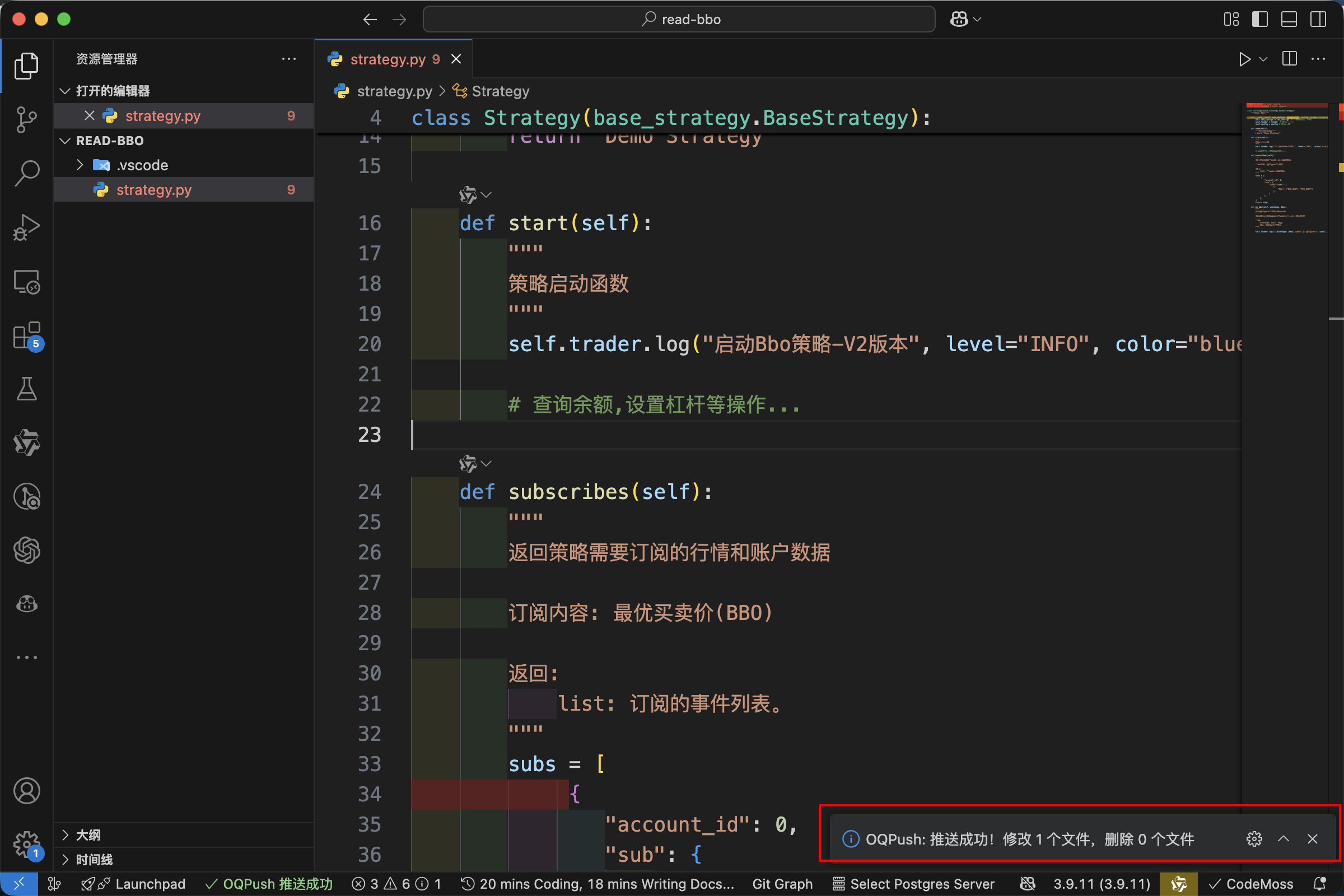Toggle the bottom panel

(1289, 20)
